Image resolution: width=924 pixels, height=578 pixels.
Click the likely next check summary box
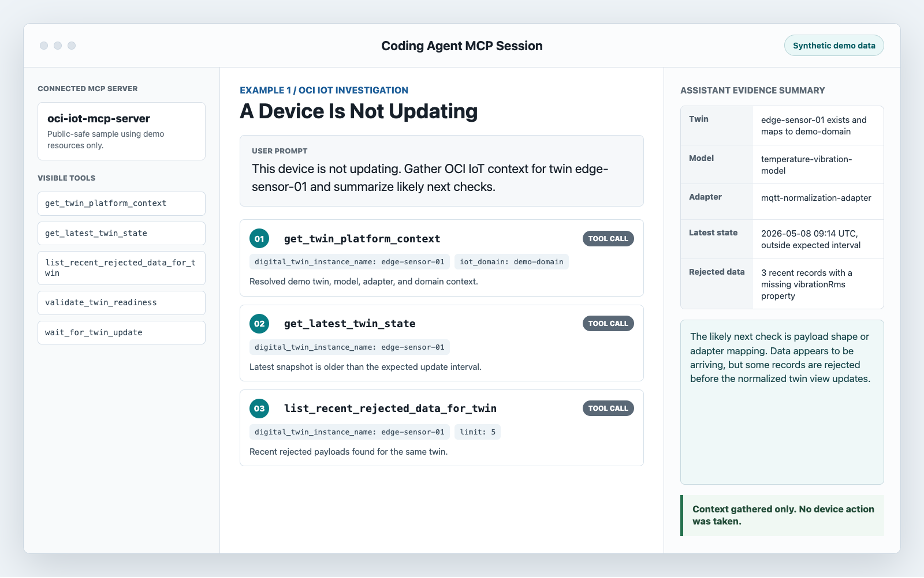point(781,402)
